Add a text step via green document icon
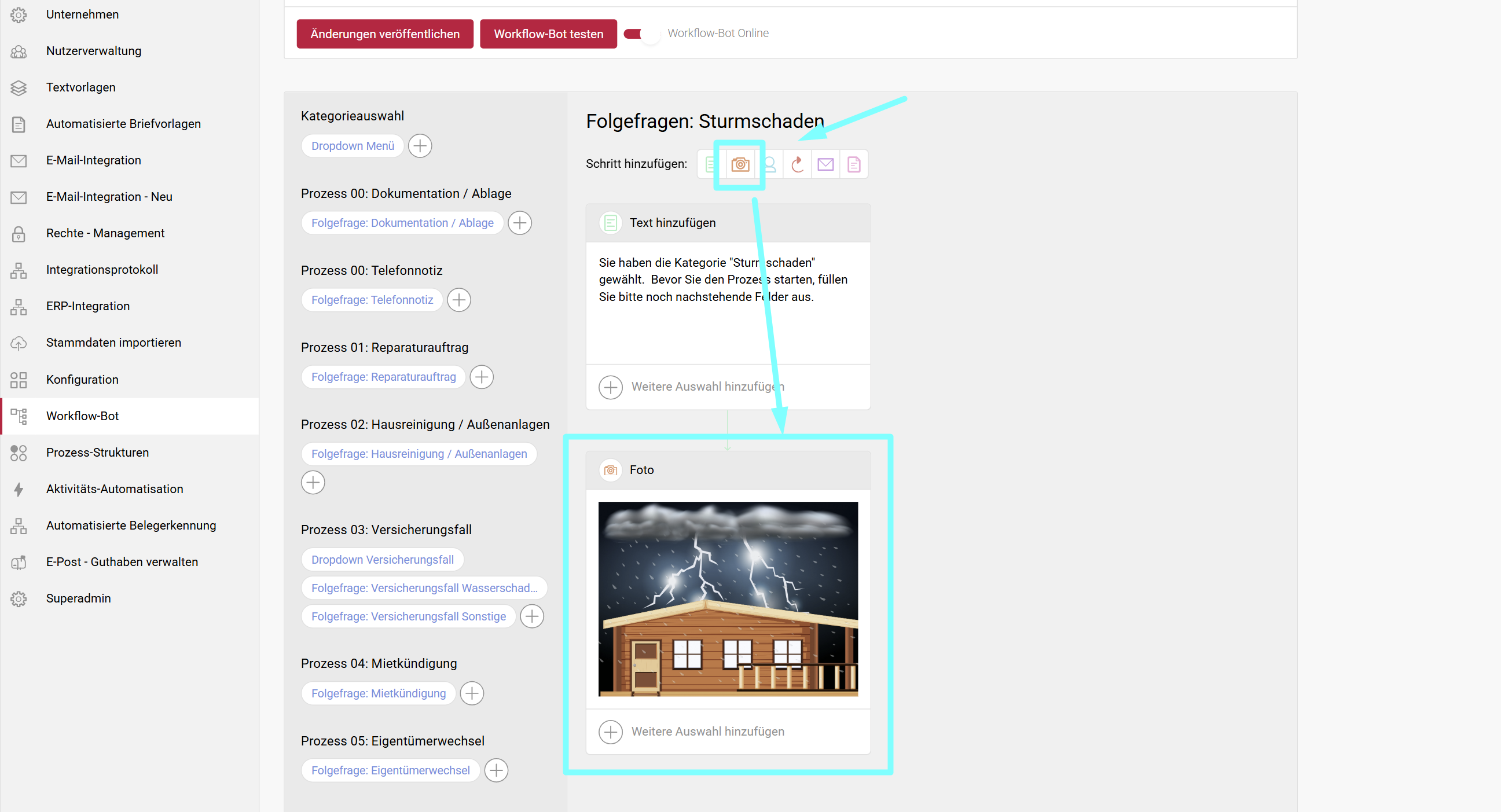This screenshot has height=812, width=1501. click(x=710, y=164)
